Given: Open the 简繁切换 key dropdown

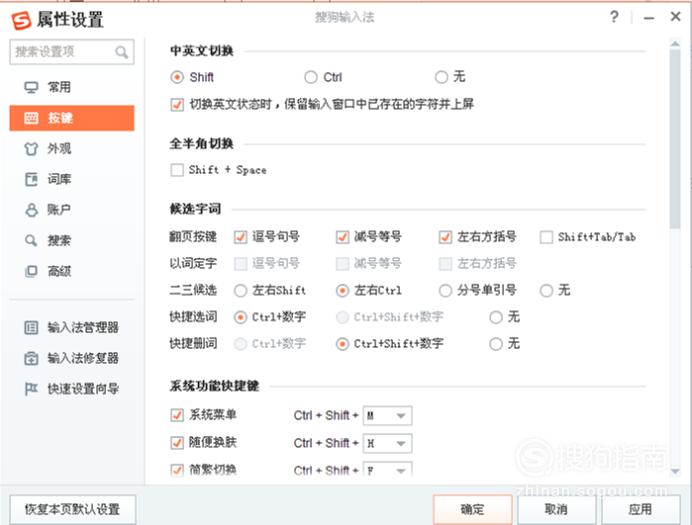Looking at the screenshot, I should pos(387,469).
